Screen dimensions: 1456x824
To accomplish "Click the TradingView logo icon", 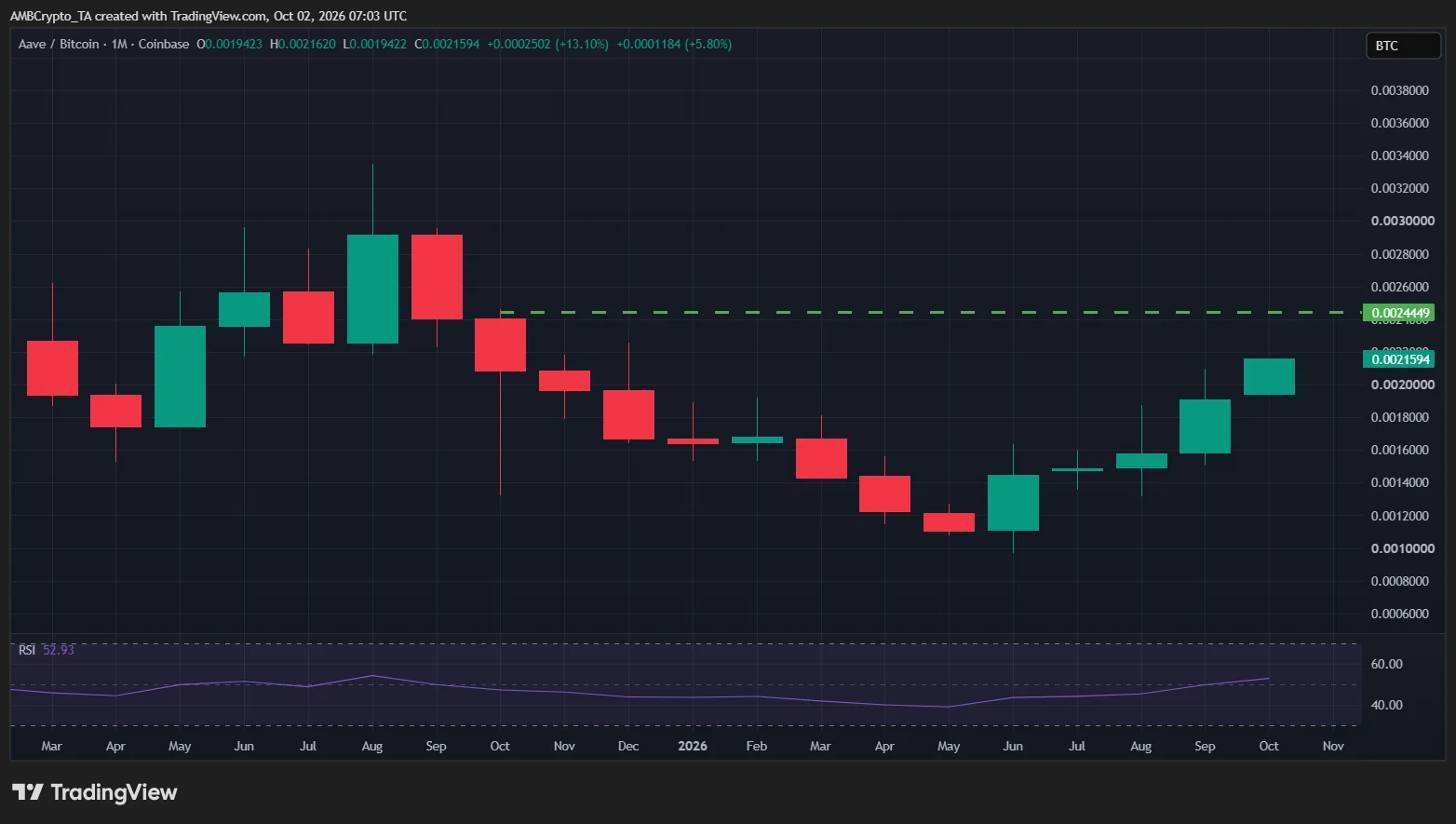I will [x=28, y=792].
